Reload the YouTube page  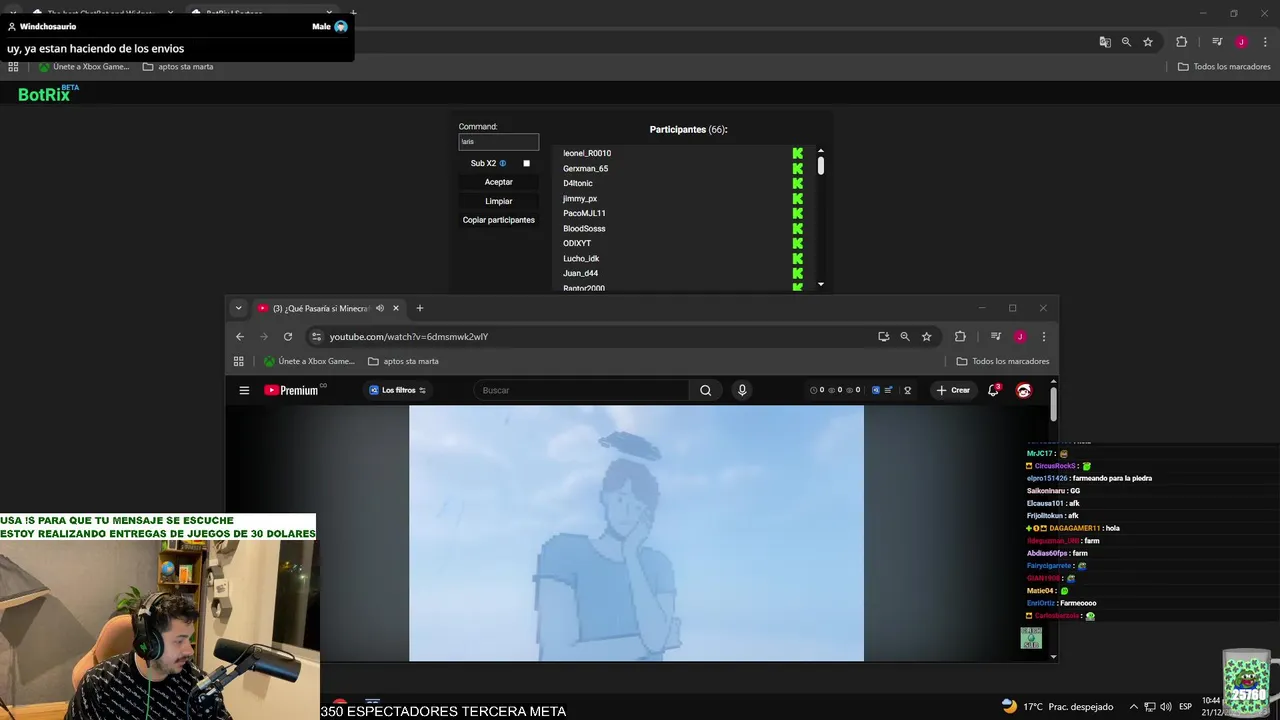[288, 337]
